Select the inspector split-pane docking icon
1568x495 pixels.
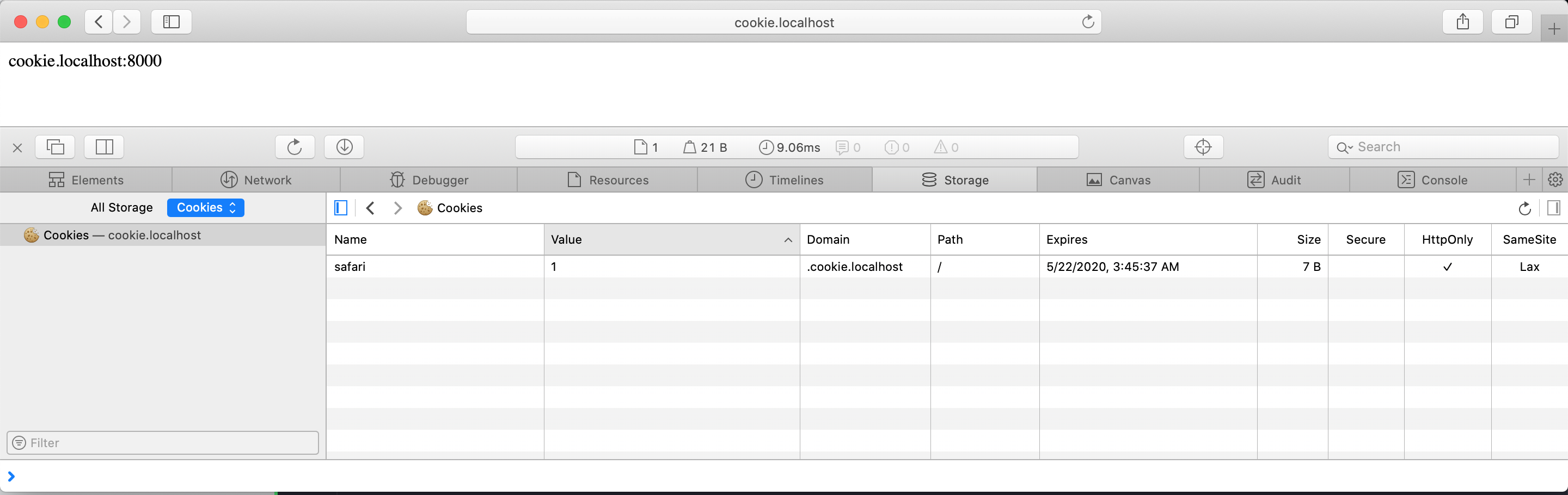click(103, 146)
